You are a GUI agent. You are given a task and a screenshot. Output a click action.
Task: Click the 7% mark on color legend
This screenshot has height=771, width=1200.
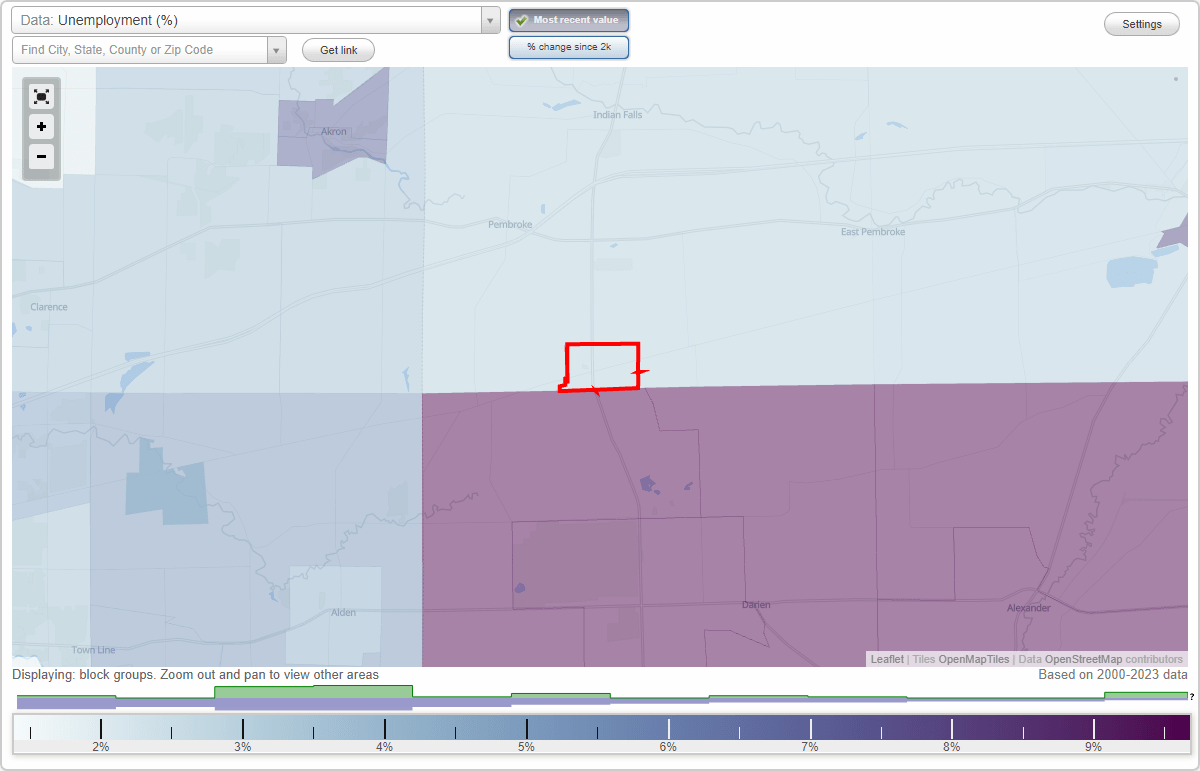tap(809, 747)
